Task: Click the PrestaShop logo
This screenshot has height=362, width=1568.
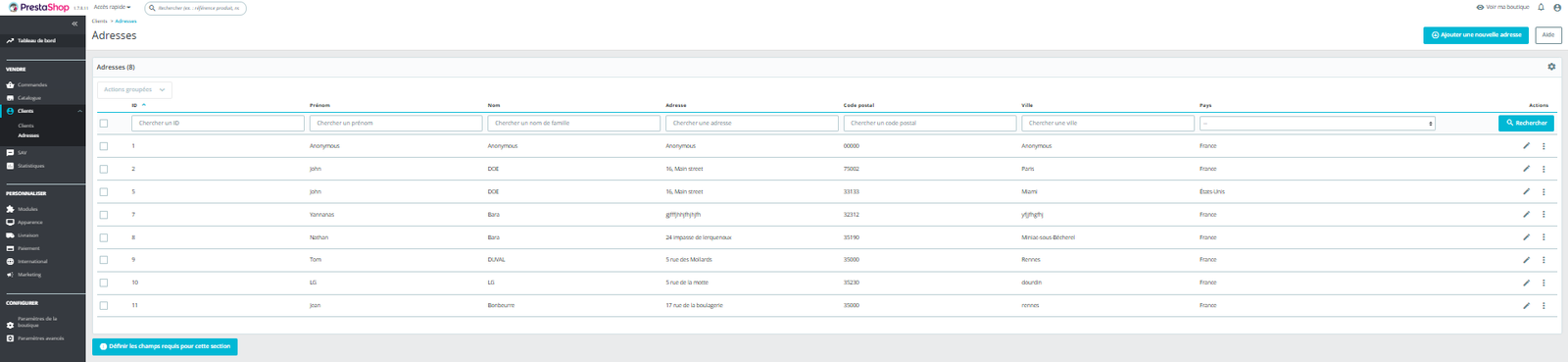Action: [x=39, y=7]
